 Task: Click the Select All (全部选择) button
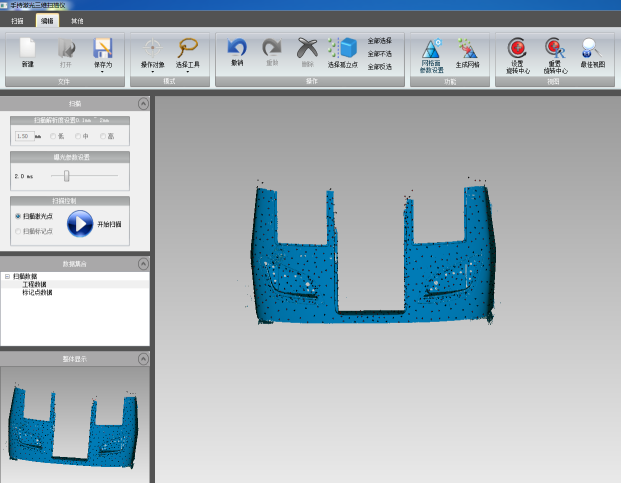point(380,41)
